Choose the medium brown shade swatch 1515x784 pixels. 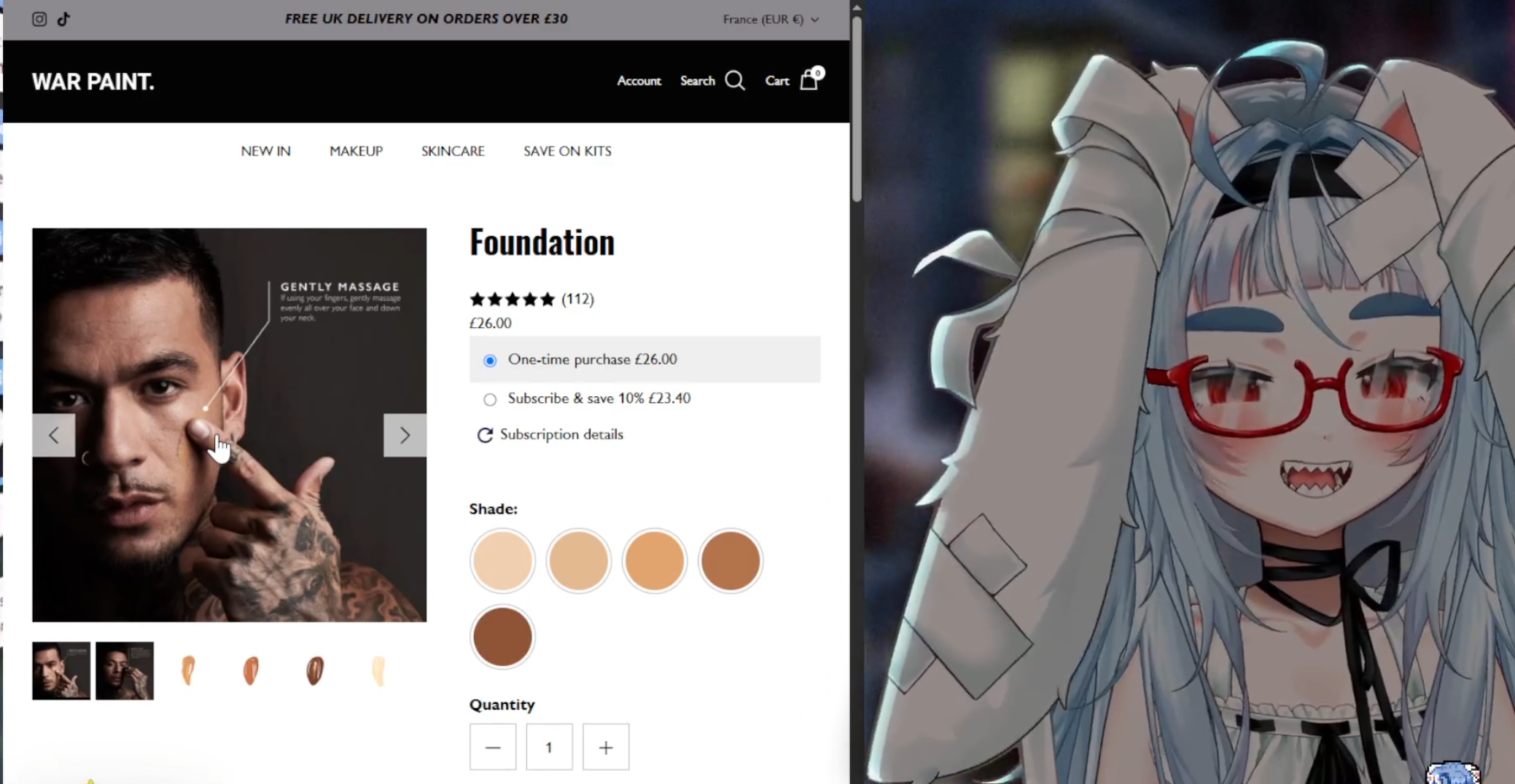tap(730, 561)
